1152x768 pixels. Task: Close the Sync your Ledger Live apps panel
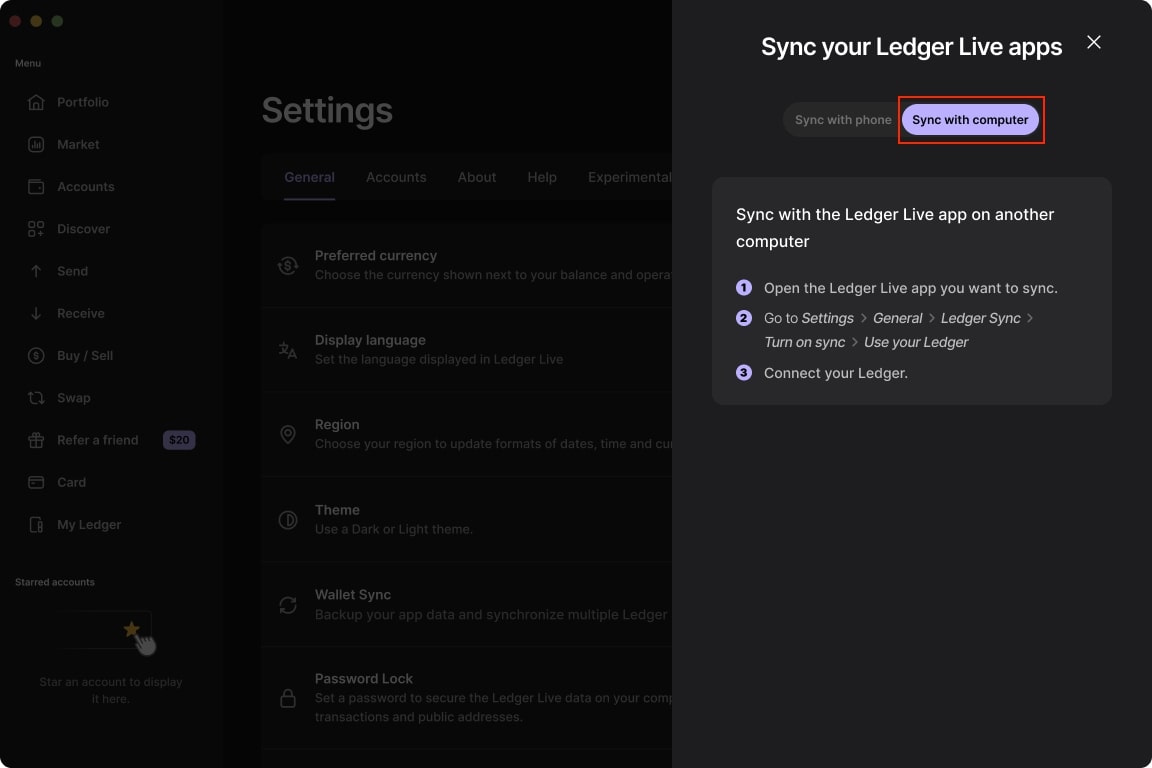(x=1093, y=42)
